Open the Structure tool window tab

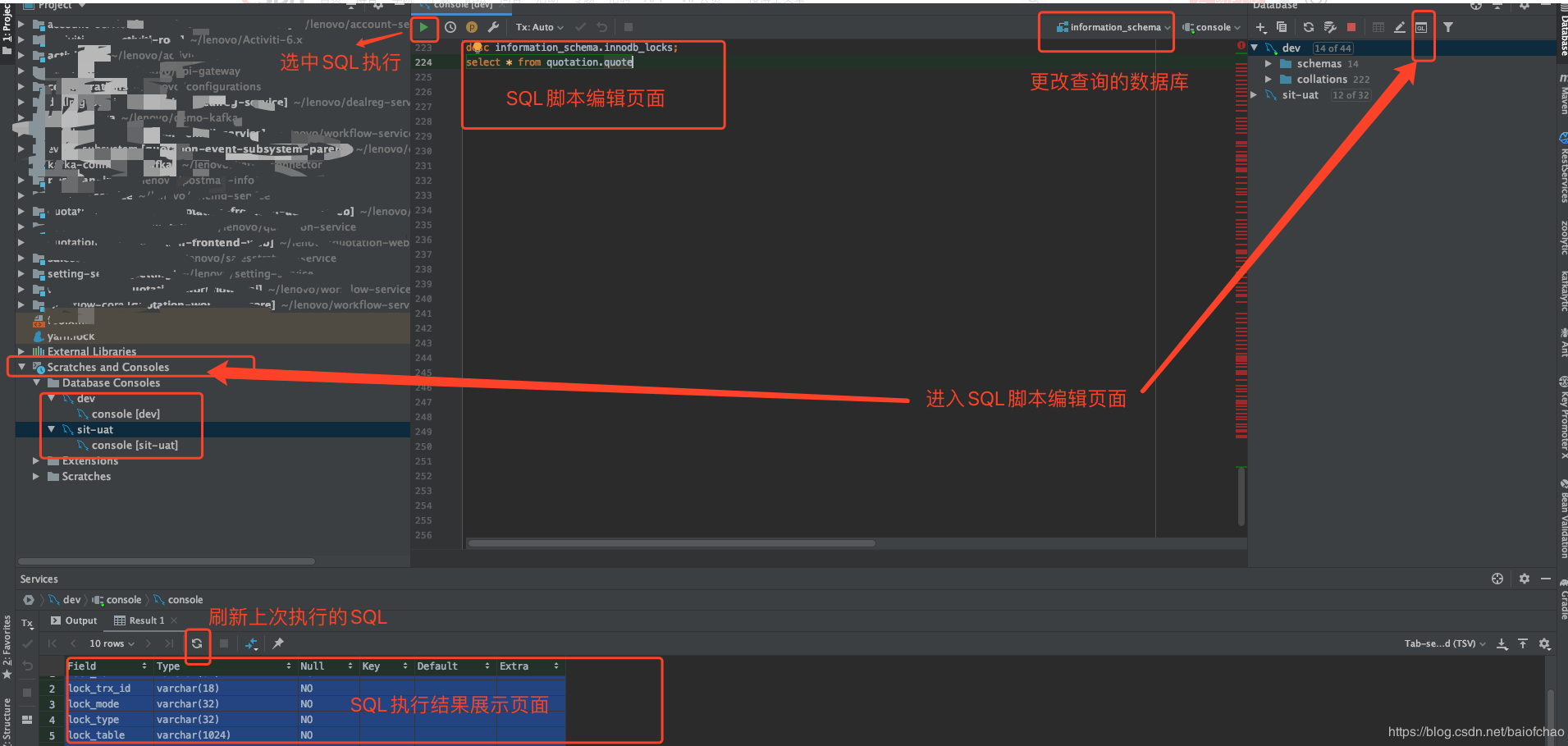point(7,721)
